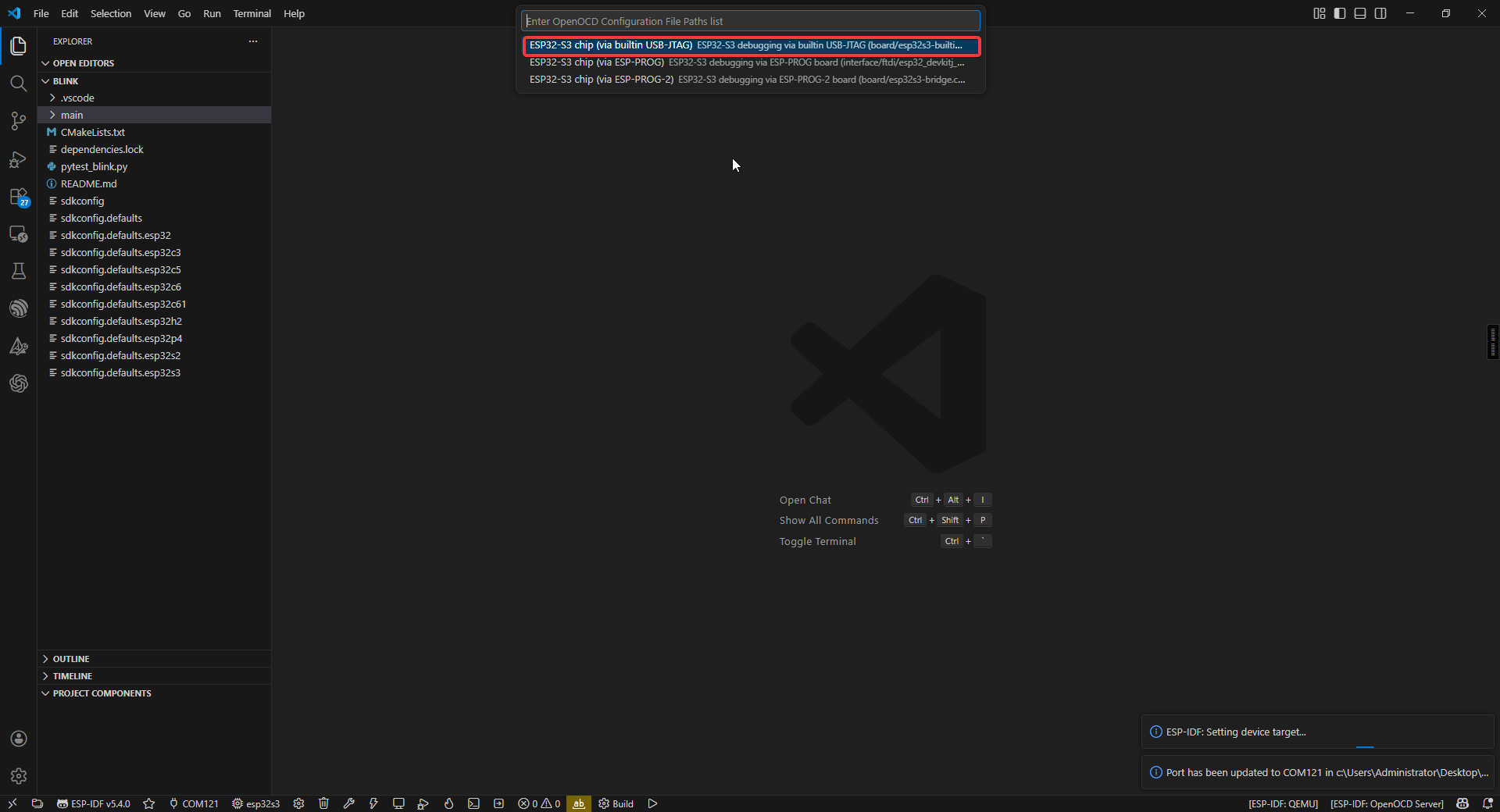Image resolution: width=1500 pixels, height=812 pixels.
Task: Select ESP32-S3 chip via builtin USB-JTAG
Action: pyautogui.click(x=750, y=45)
